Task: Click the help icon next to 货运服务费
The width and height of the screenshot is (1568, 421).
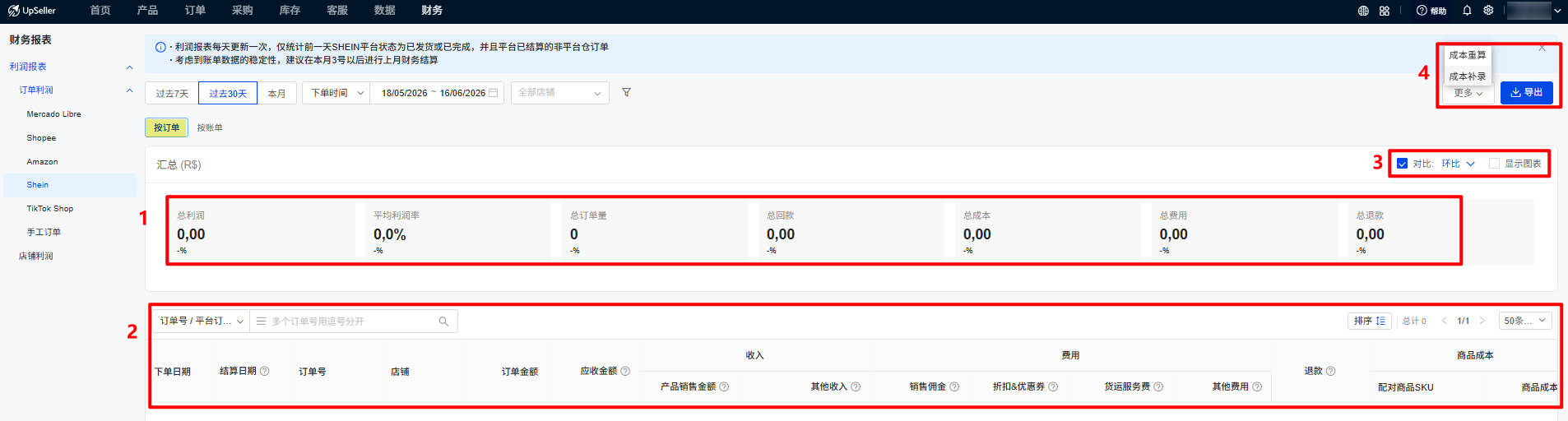Action: pyautogui.click(x=1158, y=386)
